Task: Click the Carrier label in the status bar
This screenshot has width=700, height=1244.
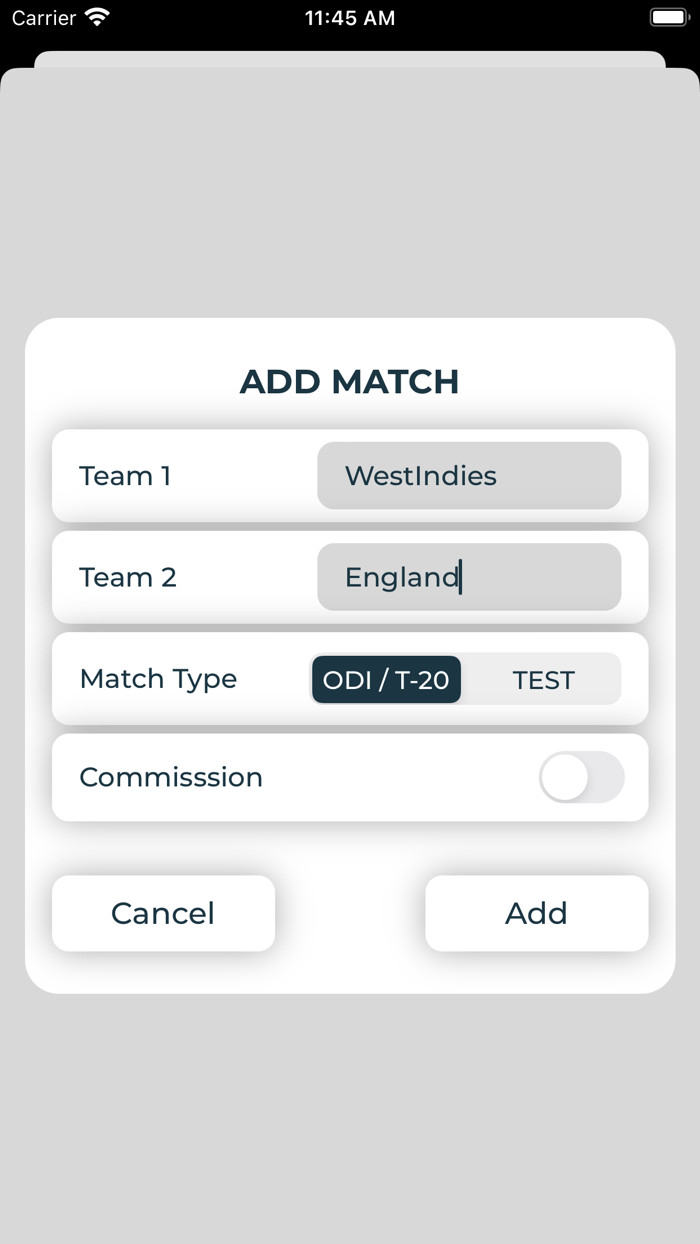Action: tap(40, 17)
